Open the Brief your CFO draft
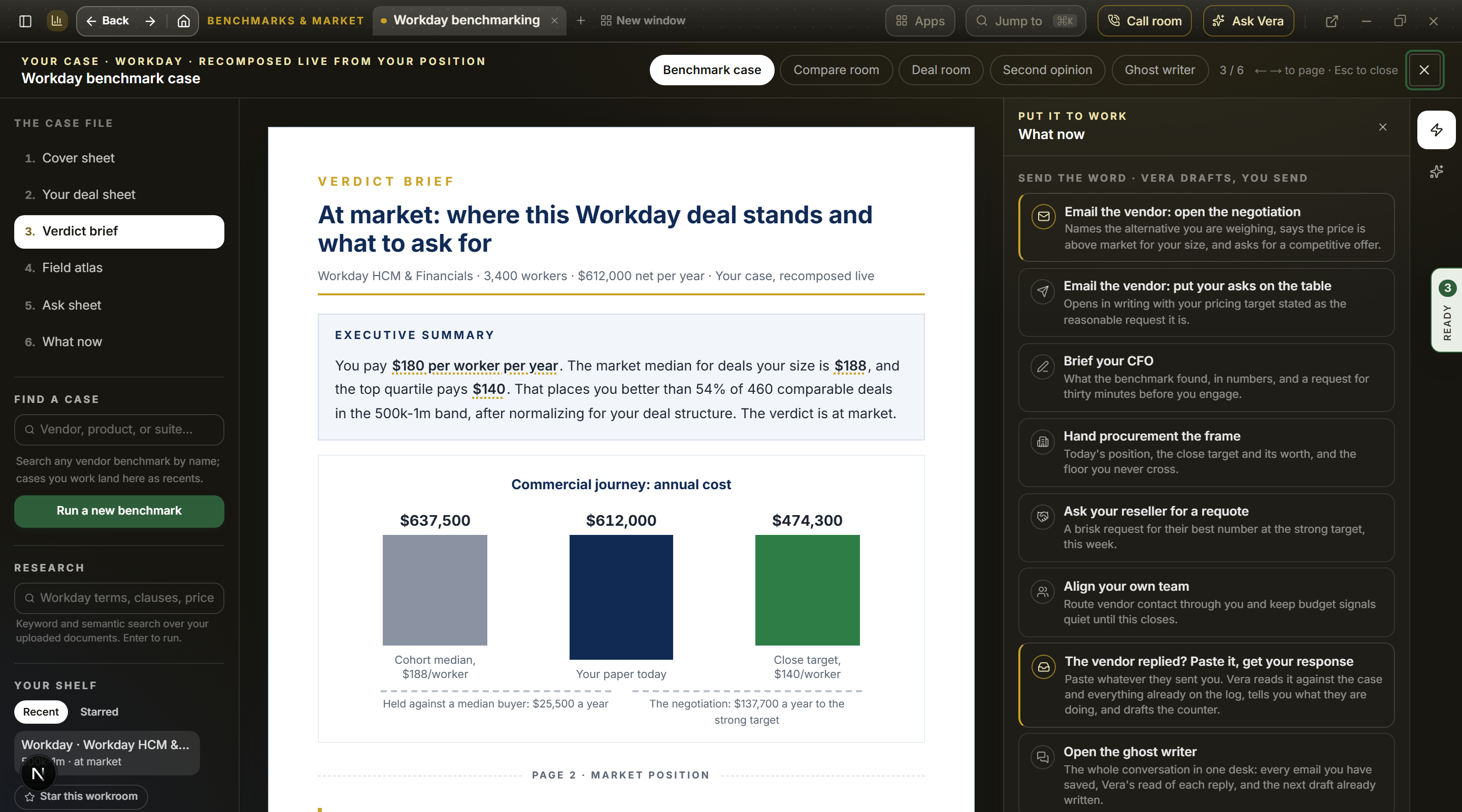The image size is (1462, 812). pyautogui.click(x=1207, y=378)
